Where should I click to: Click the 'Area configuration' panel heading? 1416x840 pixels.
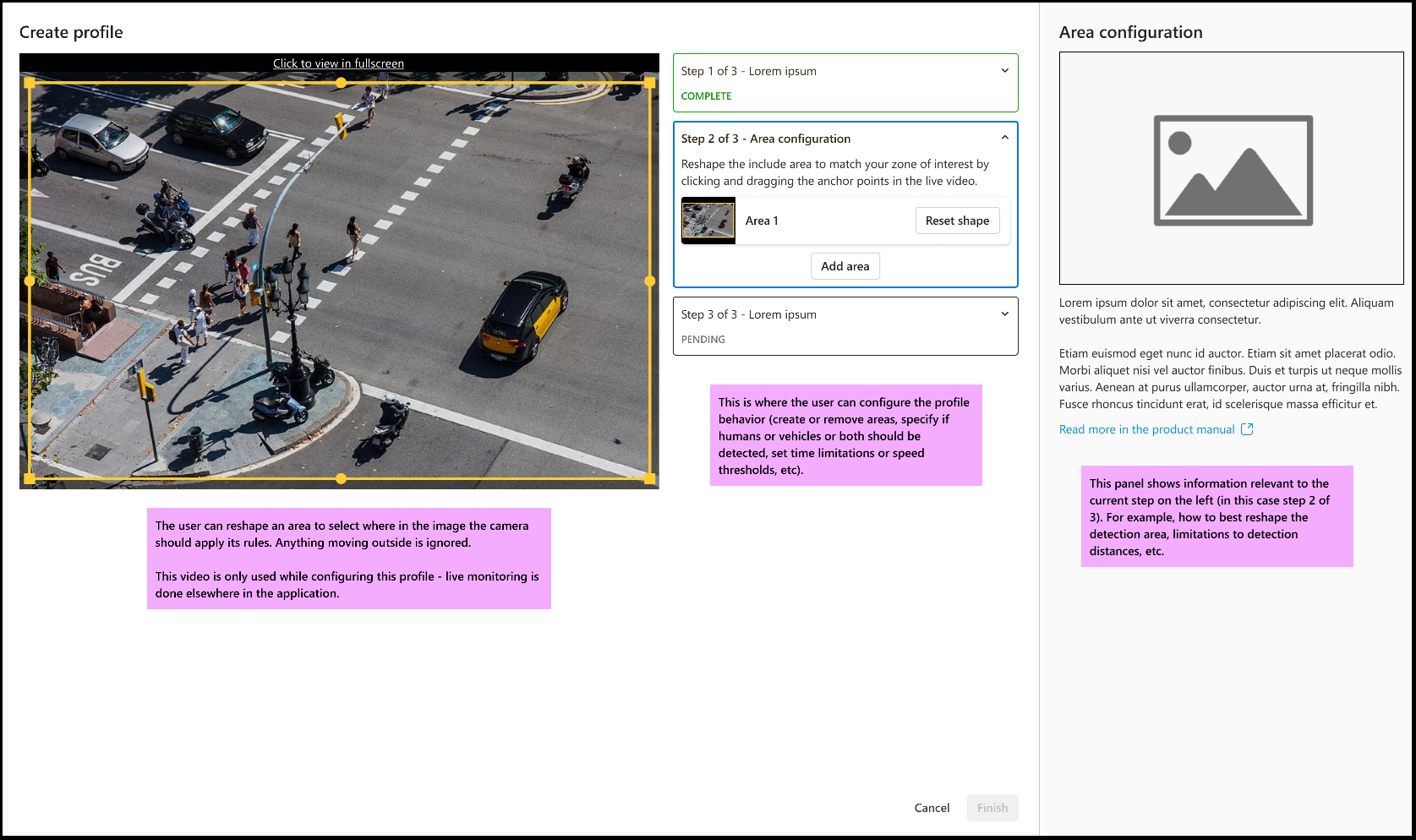click(1130, 32)
